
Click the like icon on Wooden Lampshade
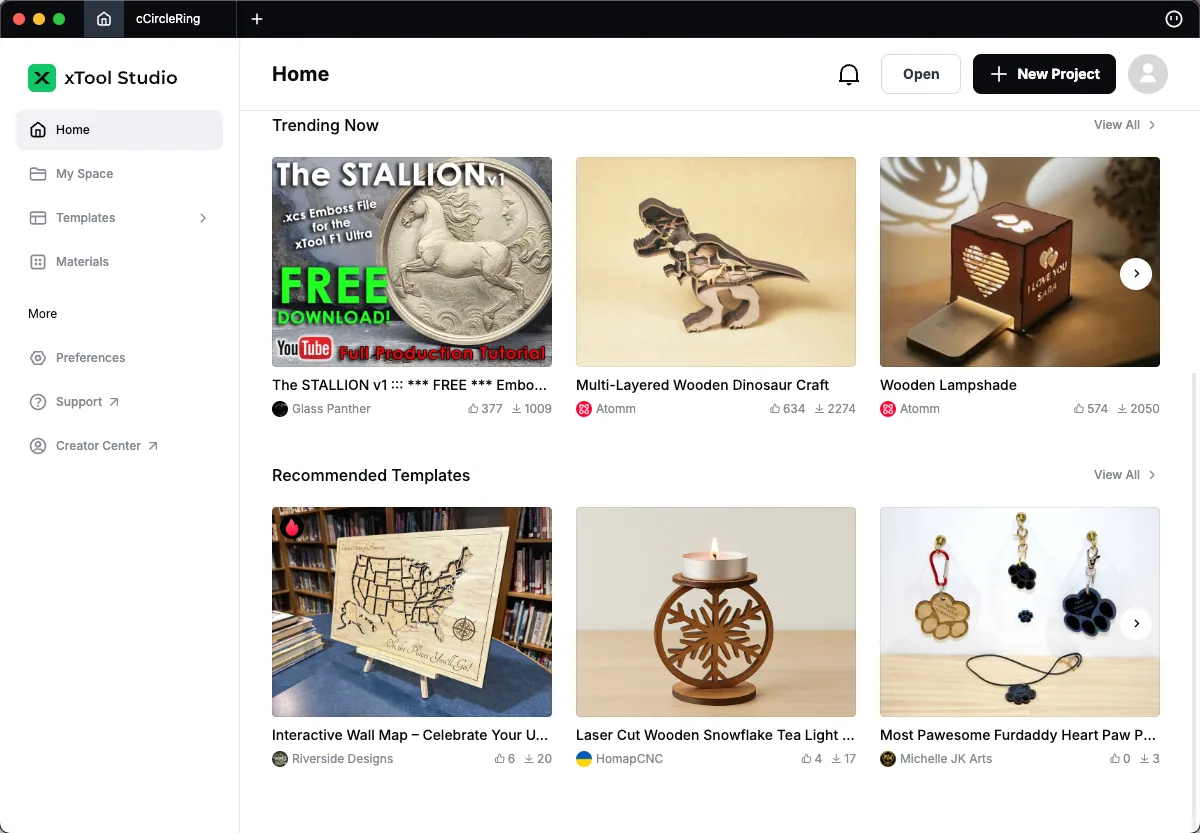[x=1079, y=409]
